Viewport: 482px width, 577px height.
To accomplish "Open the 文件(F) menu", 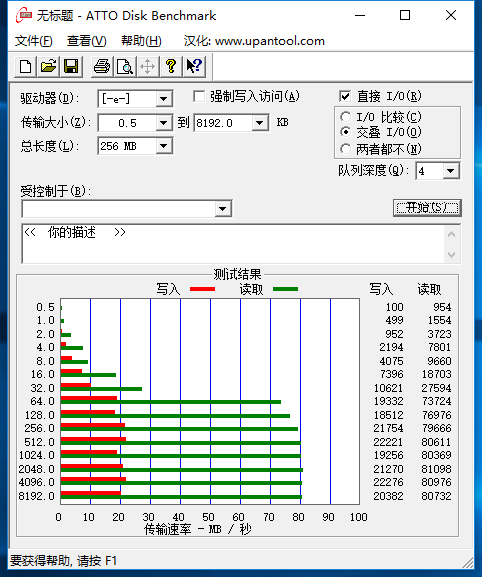I will click(33, 41).
